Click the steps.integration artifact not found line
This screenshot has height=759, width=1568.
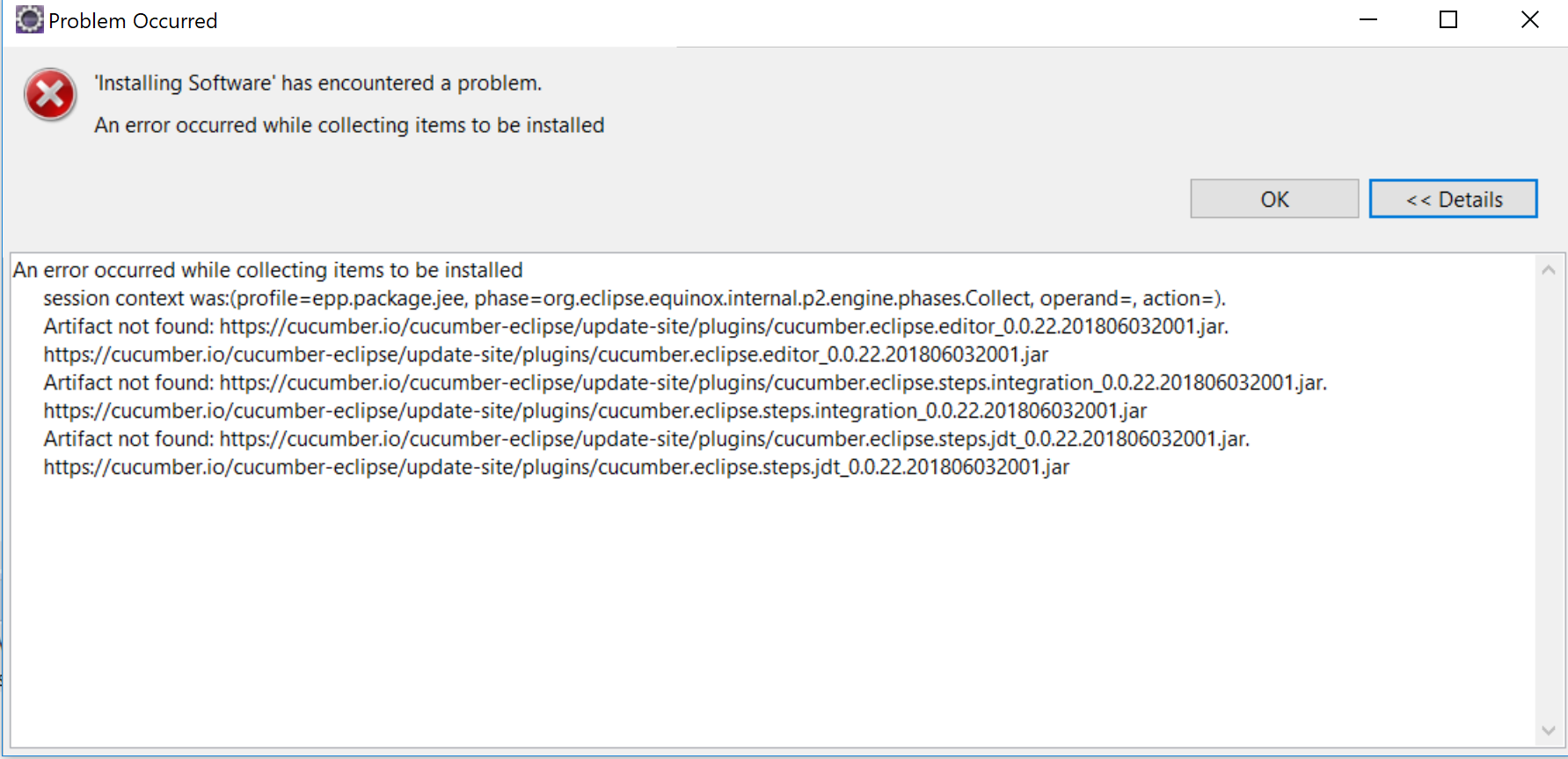(x=684, y=383)
